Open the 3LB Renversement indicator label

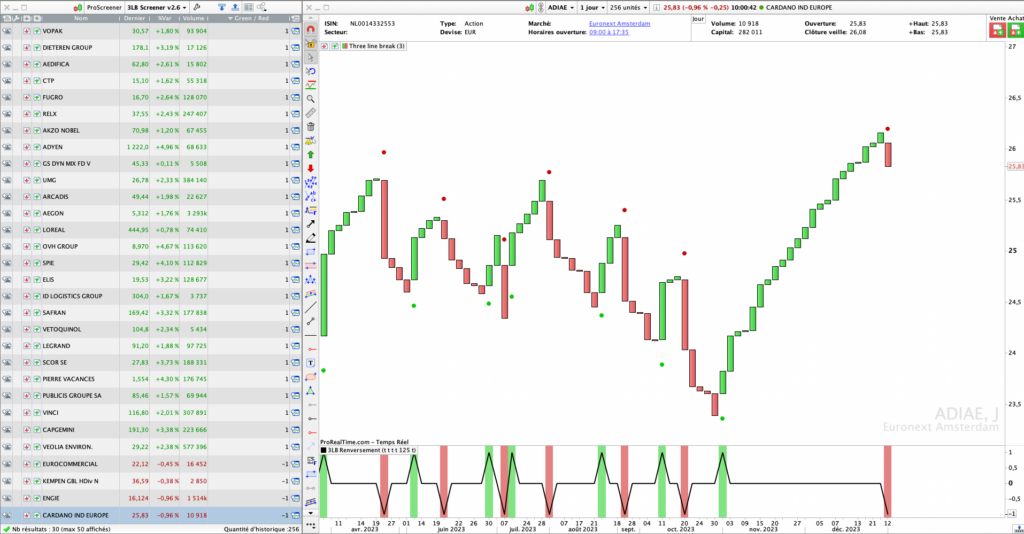click(372, 450)
